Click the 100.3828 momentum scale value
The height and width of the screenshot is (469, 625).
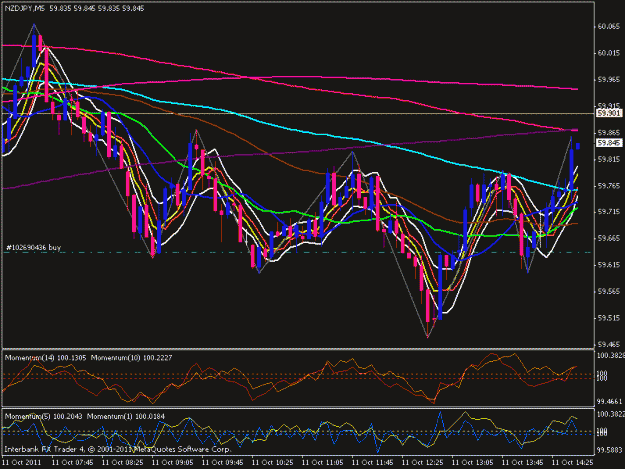tap(610, 355)
